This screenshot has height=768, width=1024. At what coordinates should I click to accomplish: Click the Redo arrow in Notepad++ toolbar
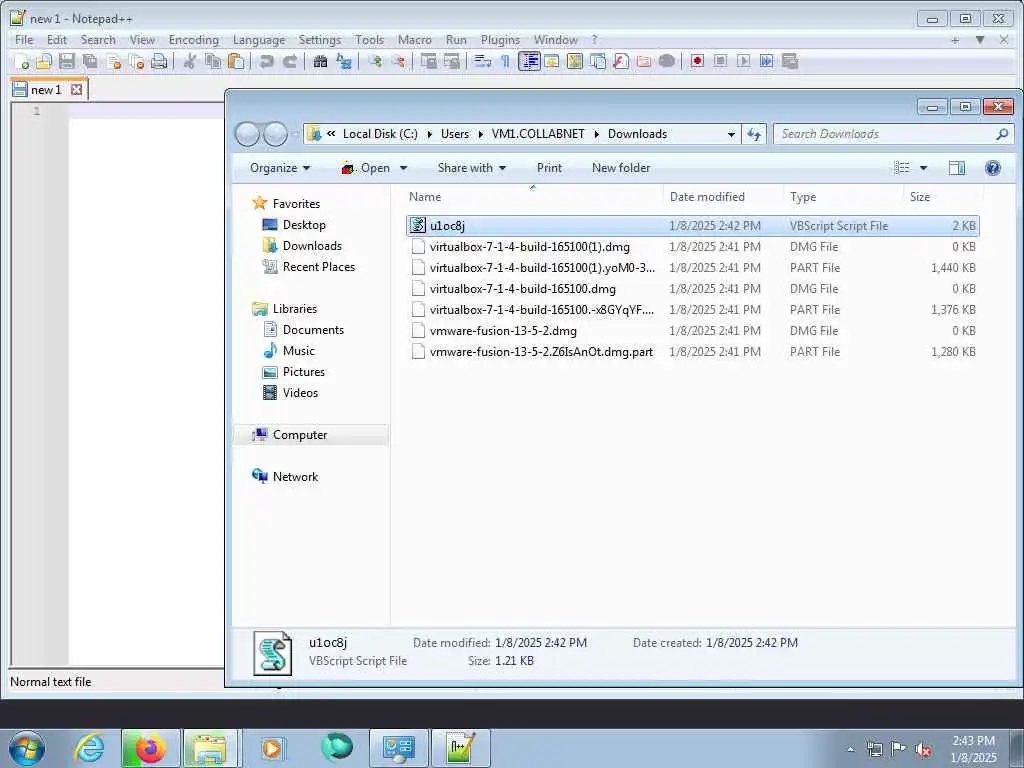tap(290, 61)
